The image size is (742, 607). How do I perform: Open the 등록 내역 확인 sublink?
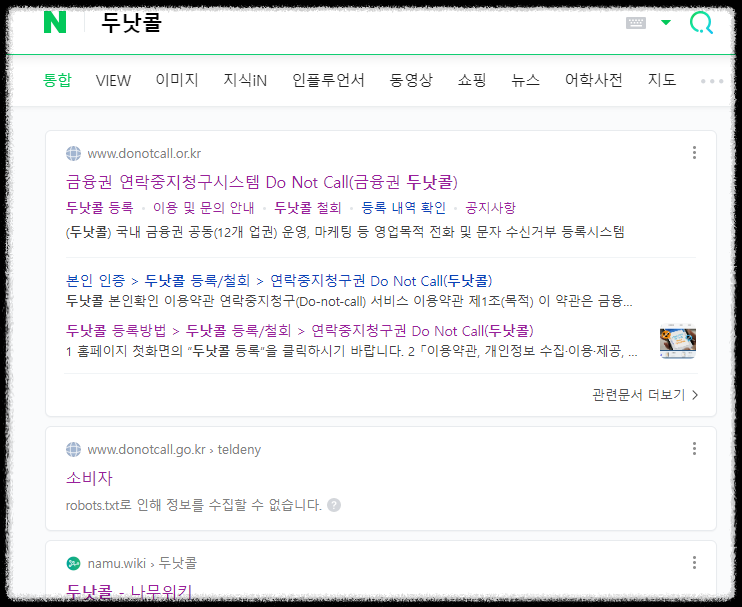coord(404,208)
